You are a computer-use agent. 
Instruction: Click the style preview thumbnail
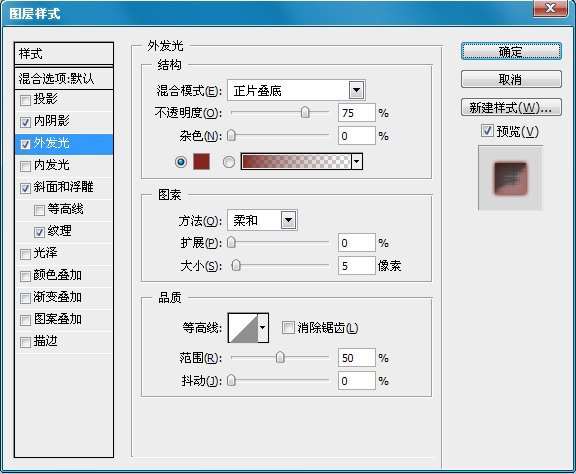click(511, 178)
